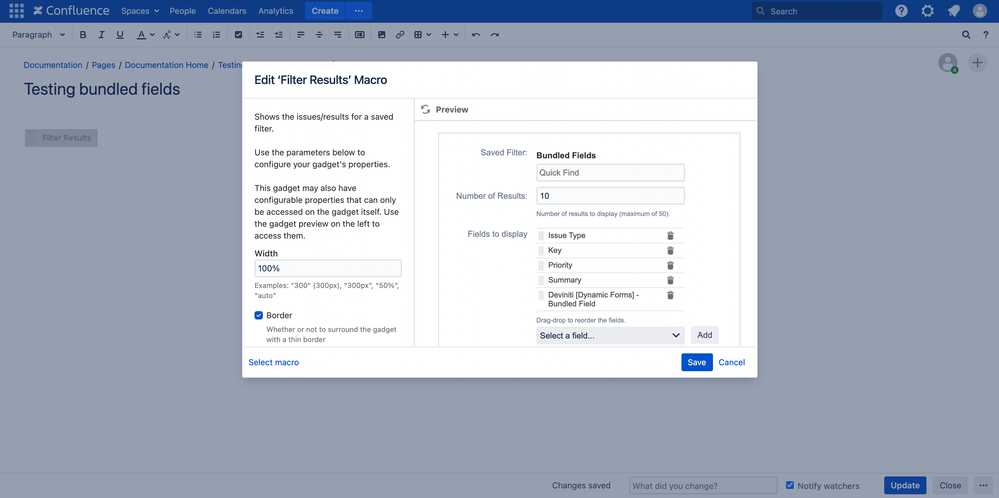Open the insert more content plus dropdown

(x=450, y=35)
